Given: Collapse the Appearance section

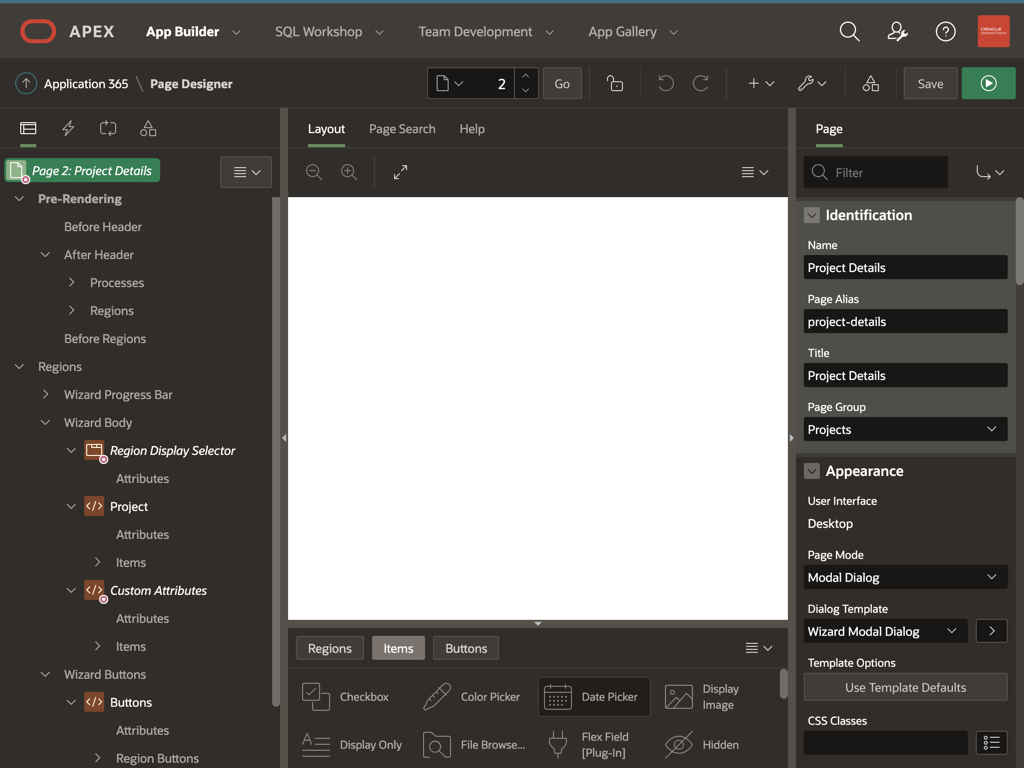Looking at the screenshot, I should [812, 471].
